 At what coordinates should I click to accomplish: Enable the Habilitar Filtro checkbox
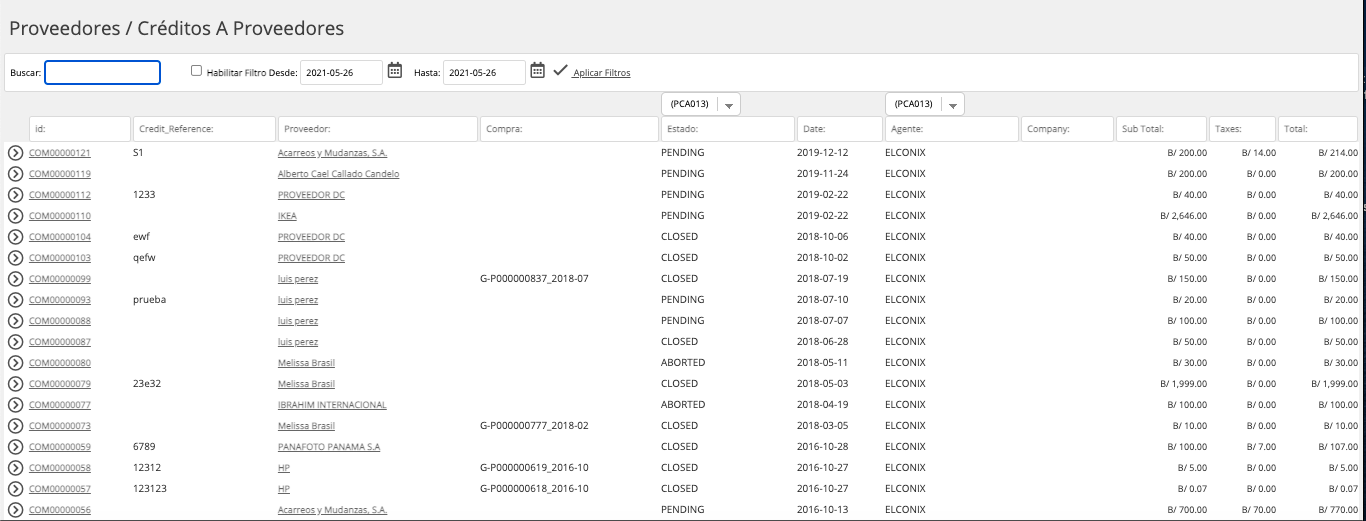pyautogui.click(x=196, y=71)
